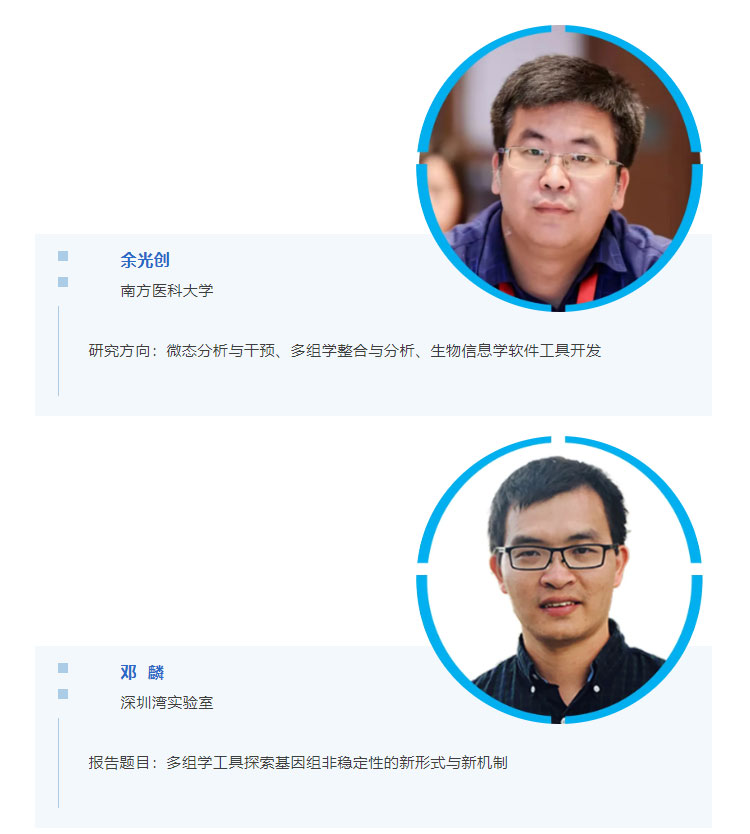The image size is (750, 834).
Task: Click the vertical divider line in 余光创's card
Action: click(x=59, y=351)
